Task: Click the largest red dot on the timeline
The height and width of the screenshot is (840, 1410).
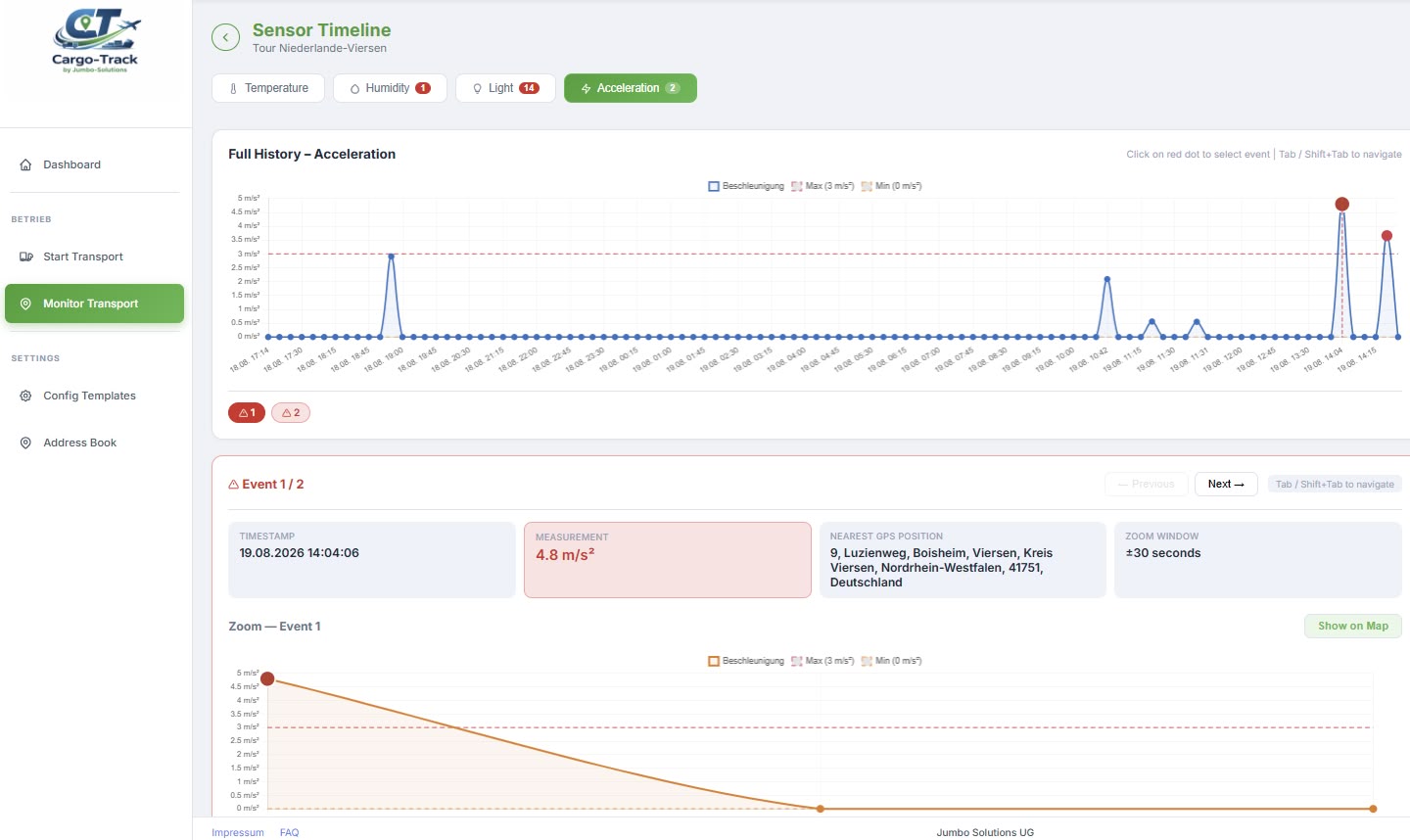Action: tap(1342, 204)
